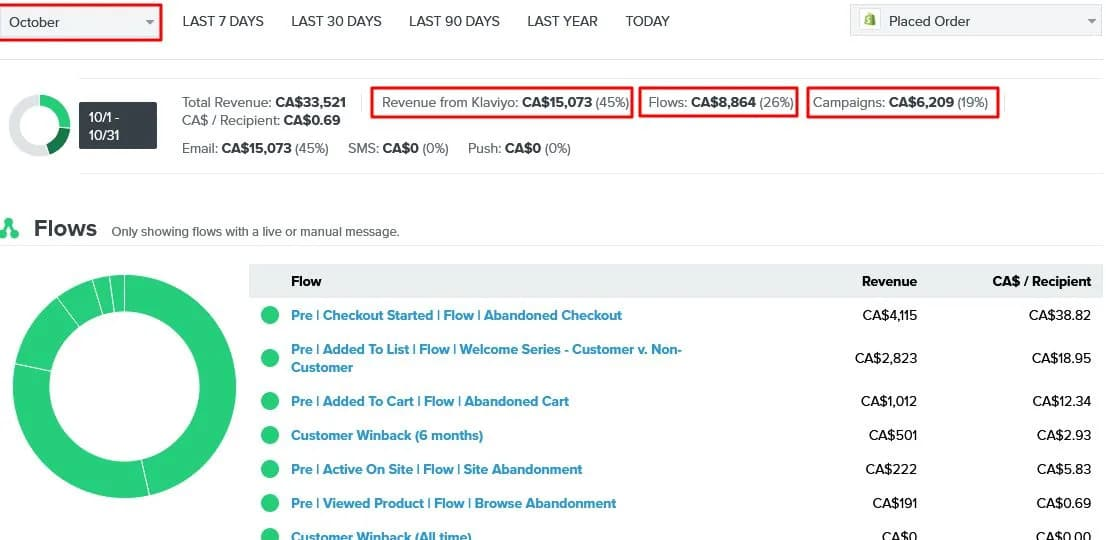Open the Site Abandonment flow link
This screenshot has width=1106, height=540.
pos(437,469)
